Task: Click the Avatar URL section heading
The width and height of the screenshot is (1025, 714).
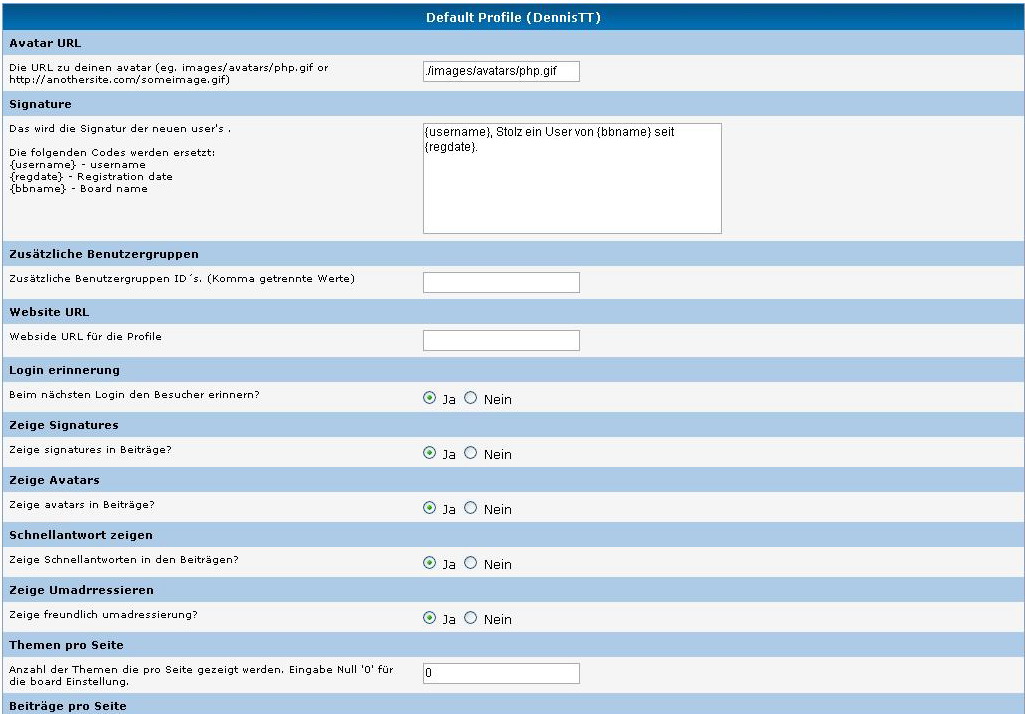Action: (x=45, y=43)
